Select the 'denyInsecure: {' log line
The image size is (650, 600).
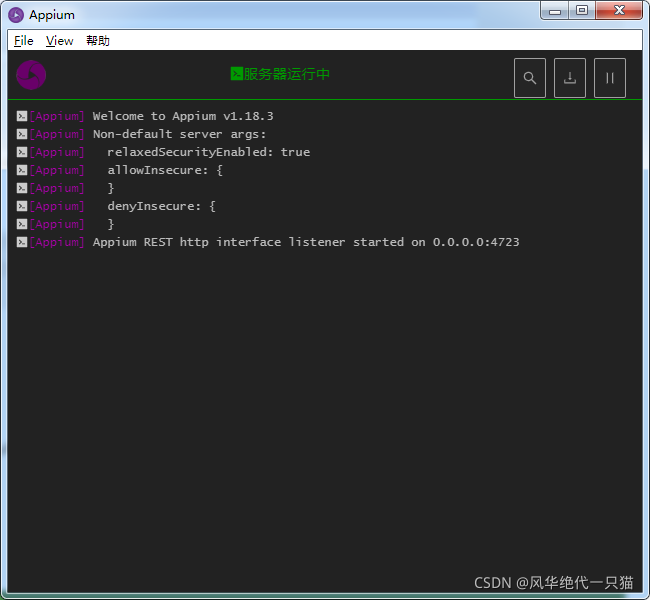point(161,206)
